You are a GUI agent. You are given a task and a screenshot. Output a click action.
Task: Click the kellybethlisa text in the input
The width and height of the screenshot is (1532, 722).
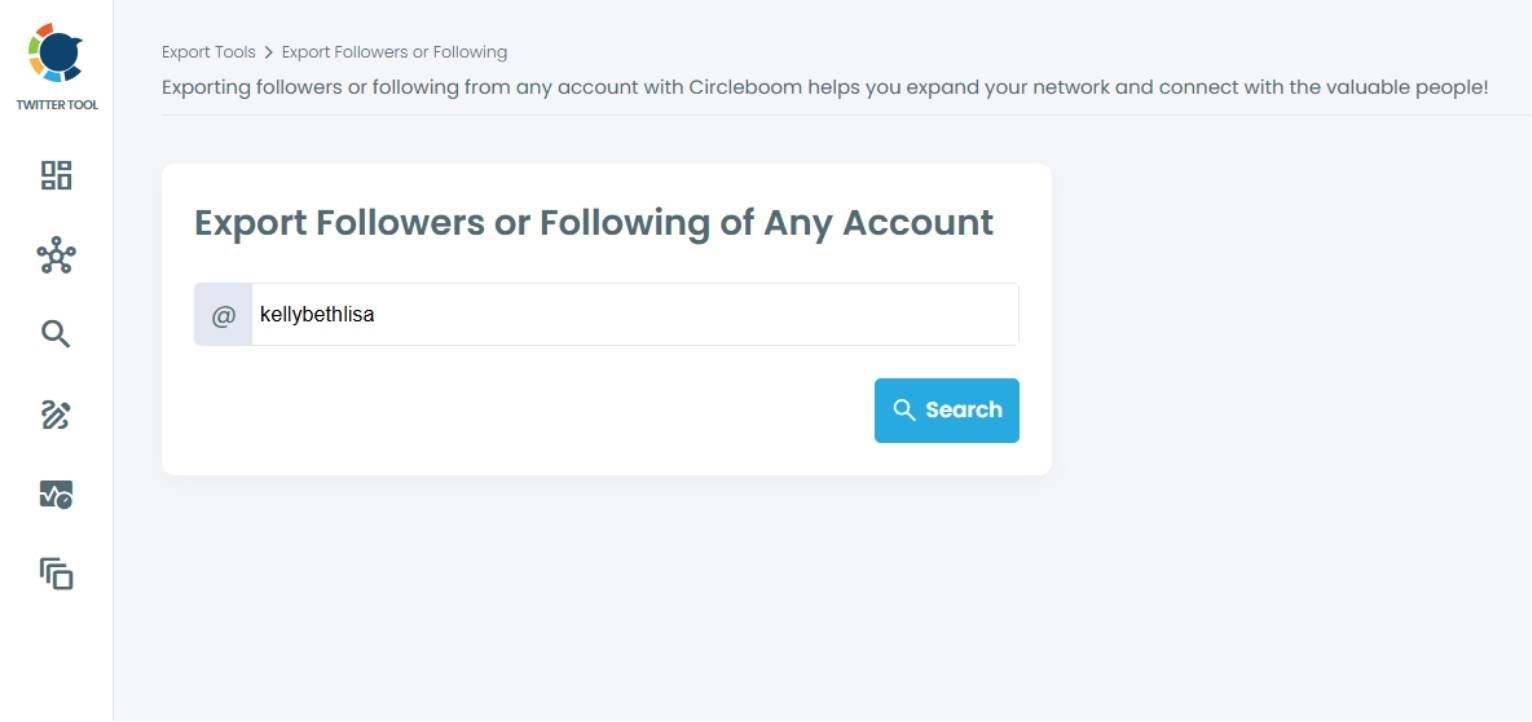tap(317, 314)
